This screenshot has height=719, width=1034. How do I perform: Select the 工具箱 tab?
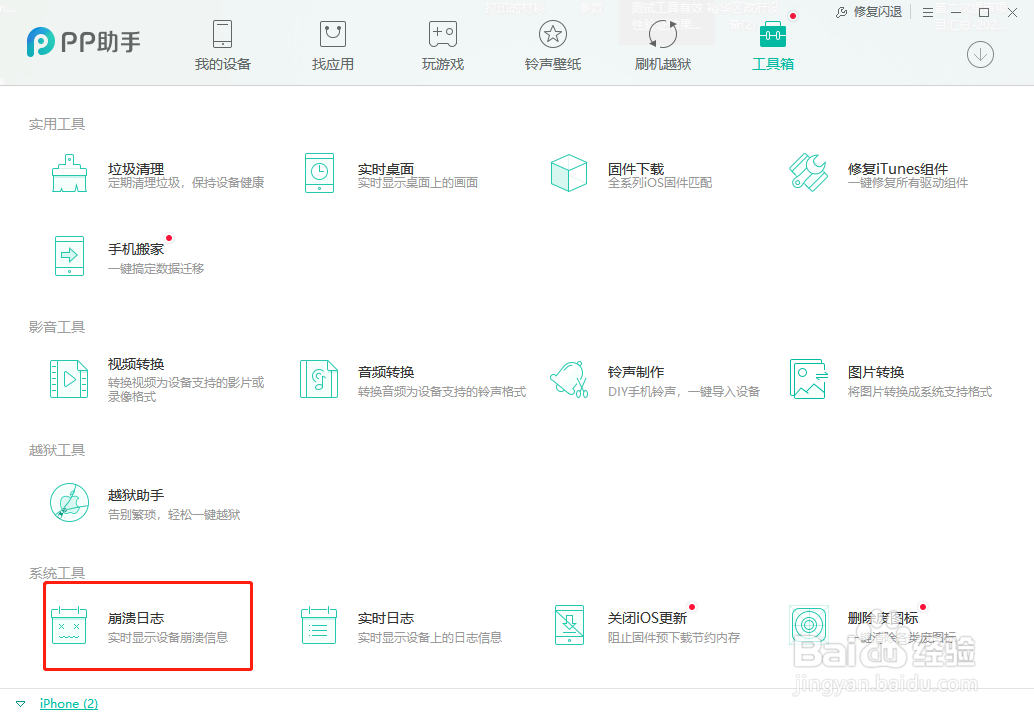[773, 45]
